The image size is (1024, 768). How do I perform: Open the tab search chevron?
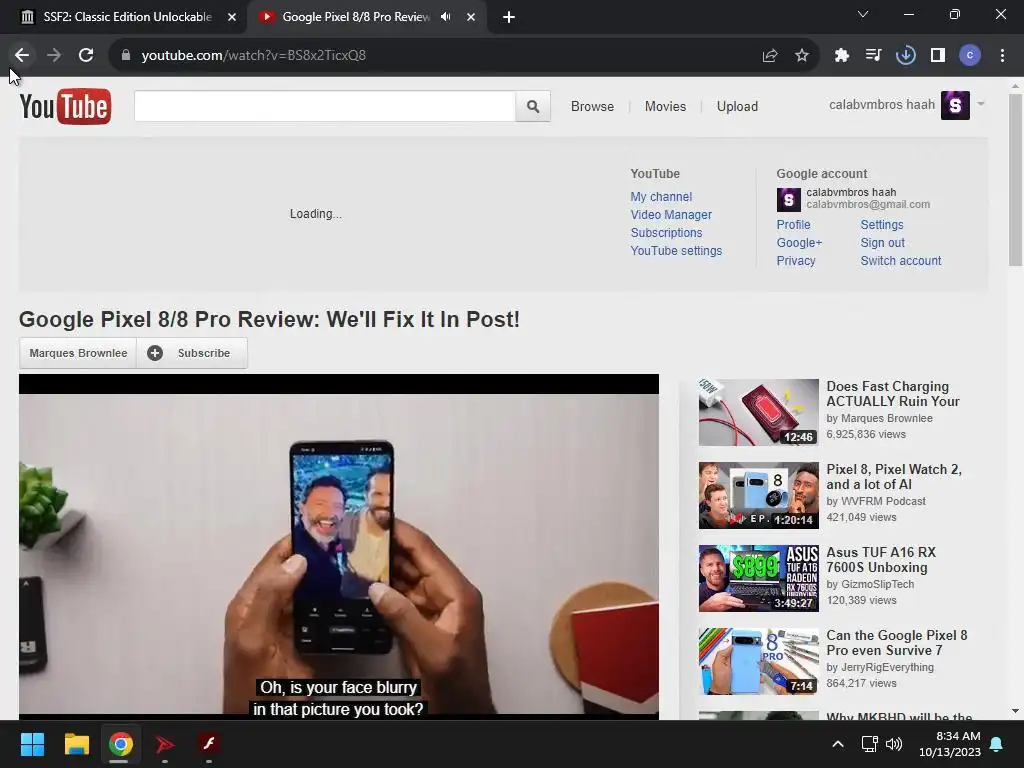point(863,14)
